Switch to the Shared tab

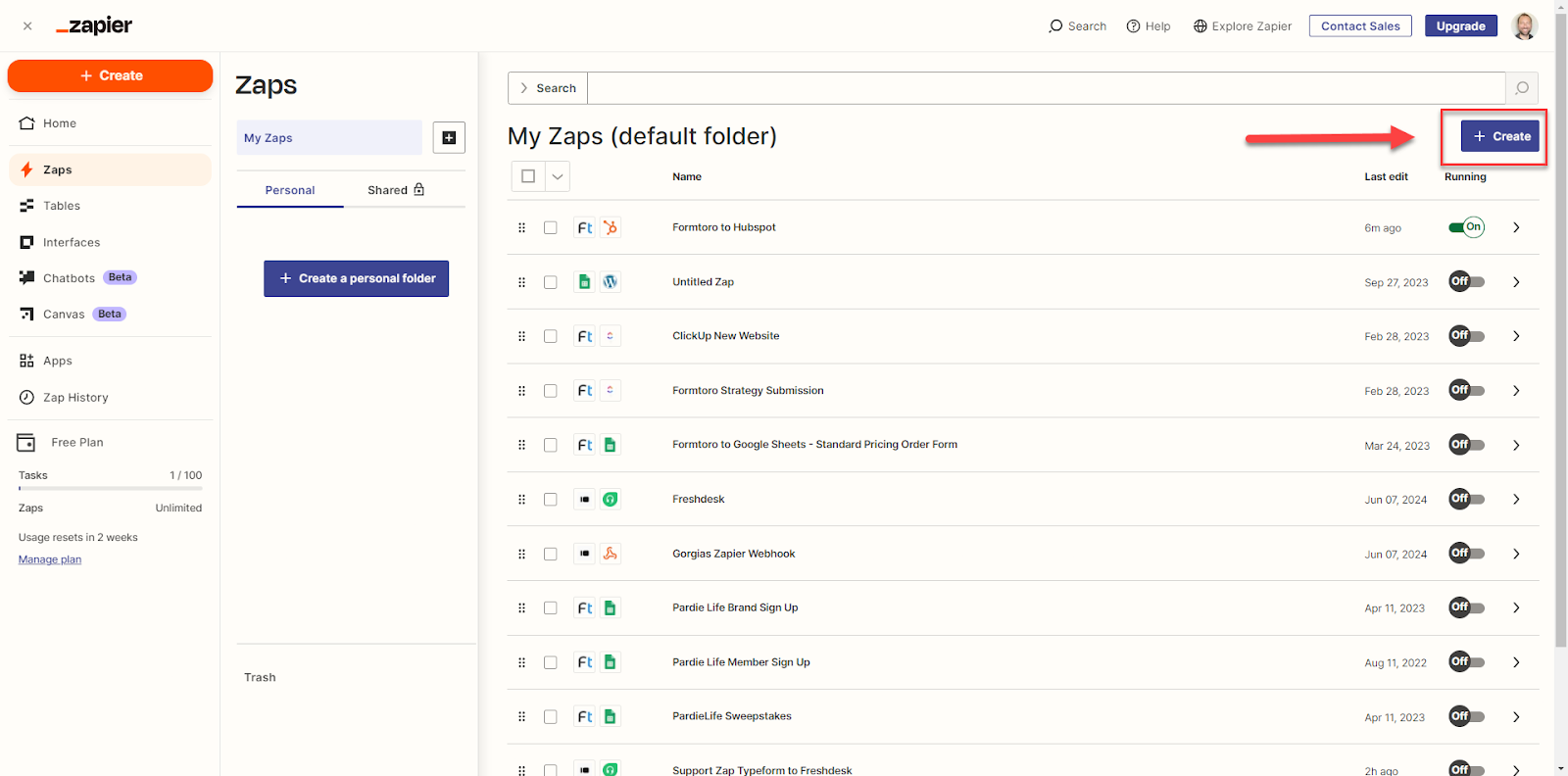pos(396,190)
